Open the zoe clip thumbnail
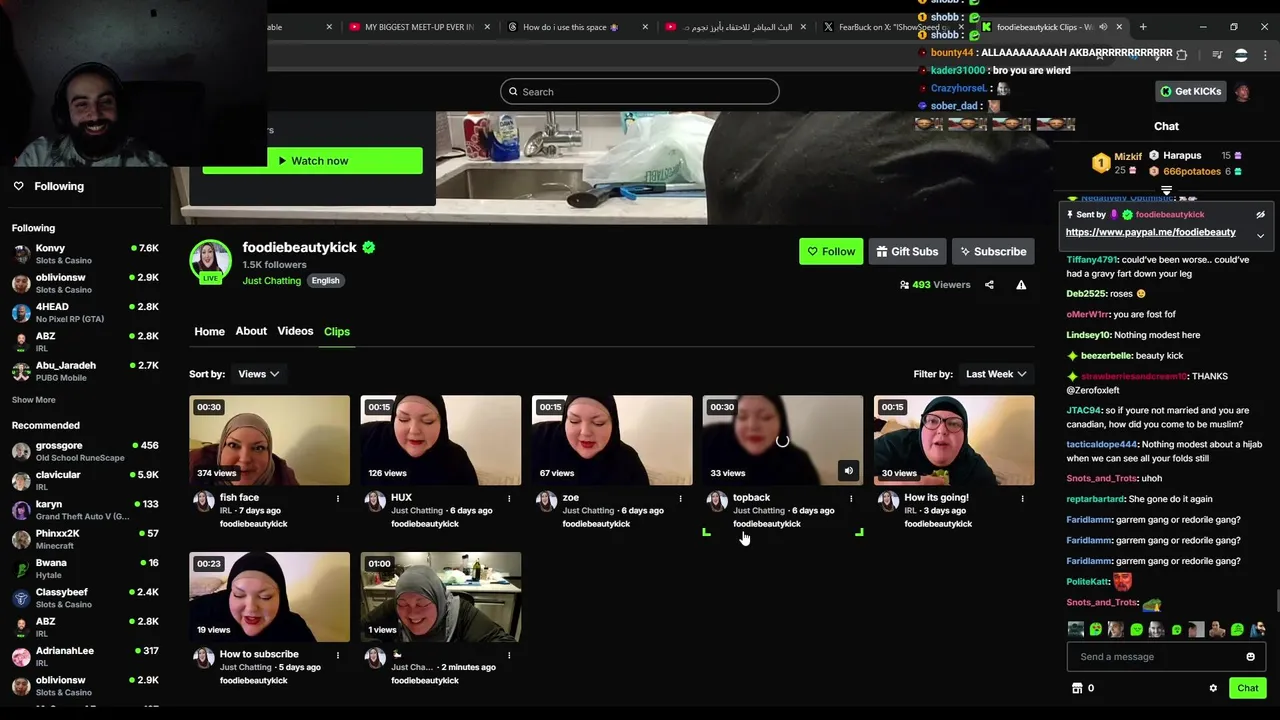The width and height of the screenshot is (1280, 720). 612,440
